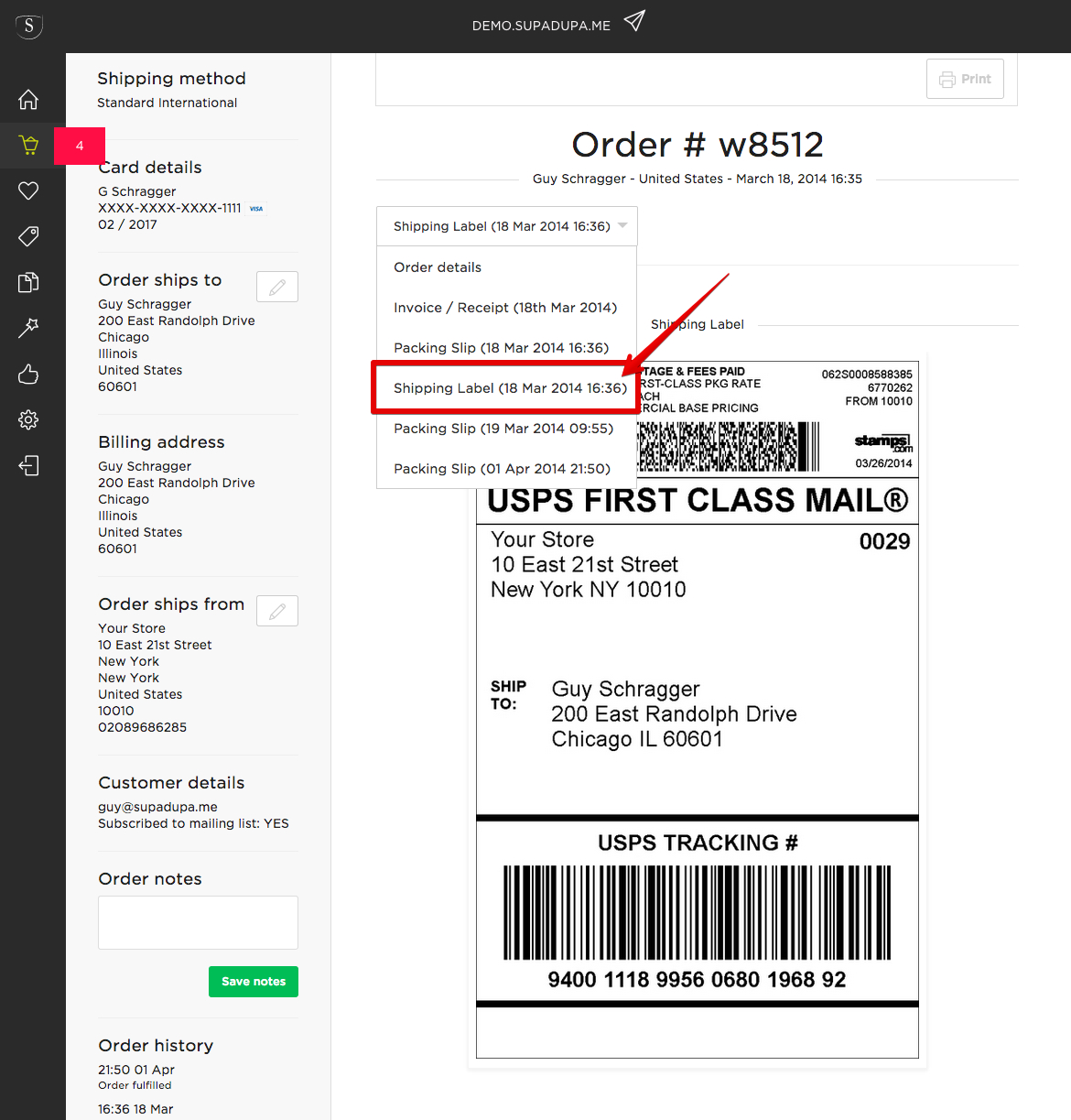Select Order details from dropdown list
The width and height of the screenshot is (1071, 1120).
point(438,267)
